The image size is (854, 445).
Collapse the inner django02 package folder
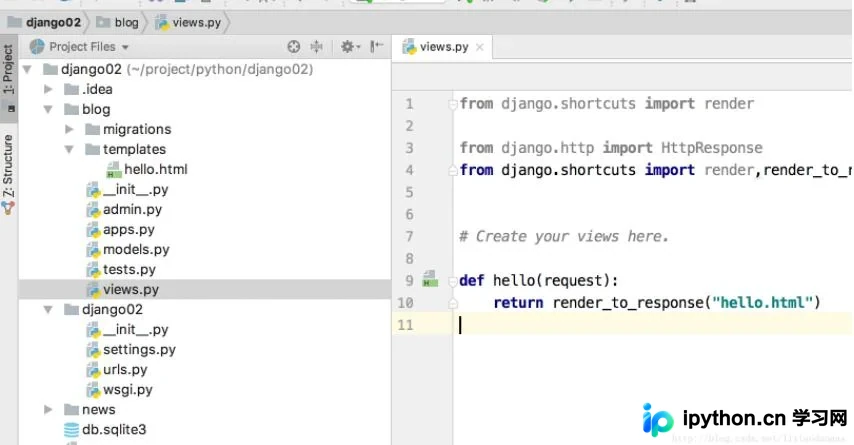click(x=48, y=309)
